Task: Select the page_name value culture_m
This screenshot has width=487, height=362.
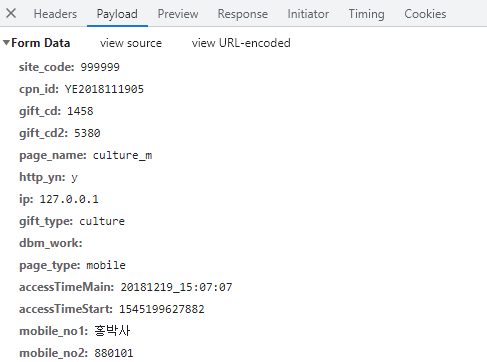Action: pos(122,155)
